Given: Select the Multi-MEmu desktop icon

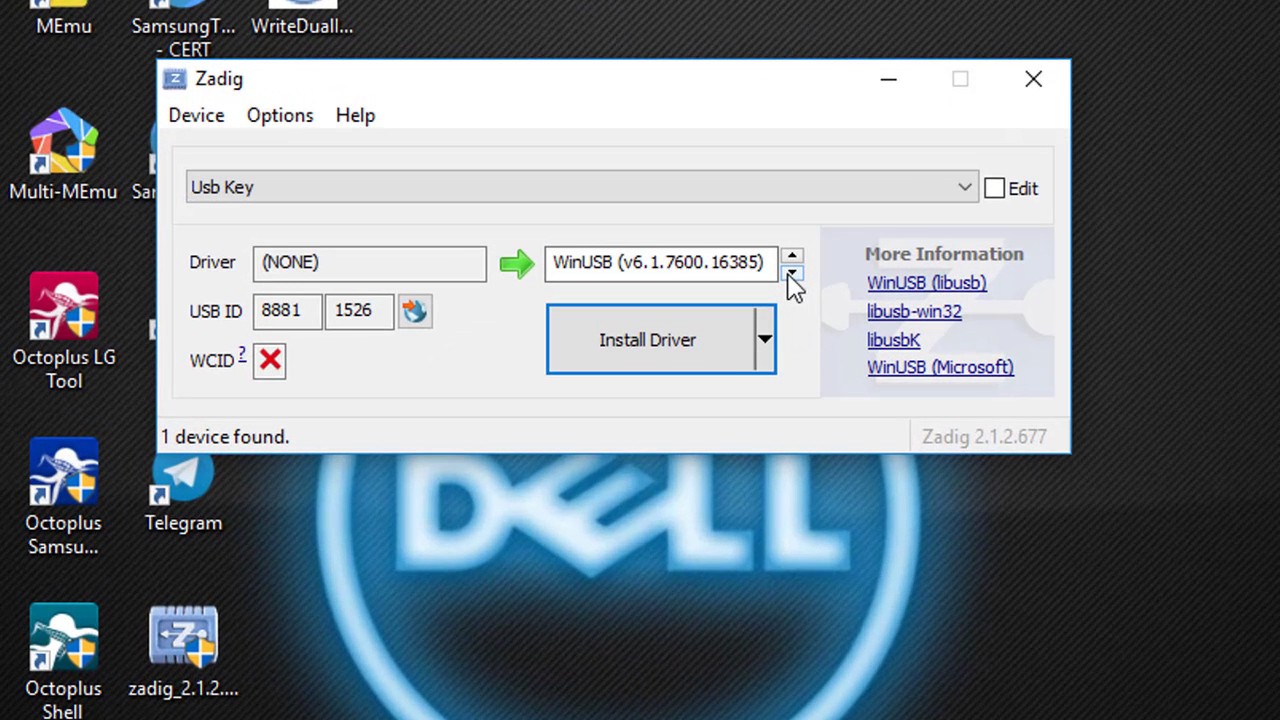Looking at the screenshot, I should pos(63,156).
